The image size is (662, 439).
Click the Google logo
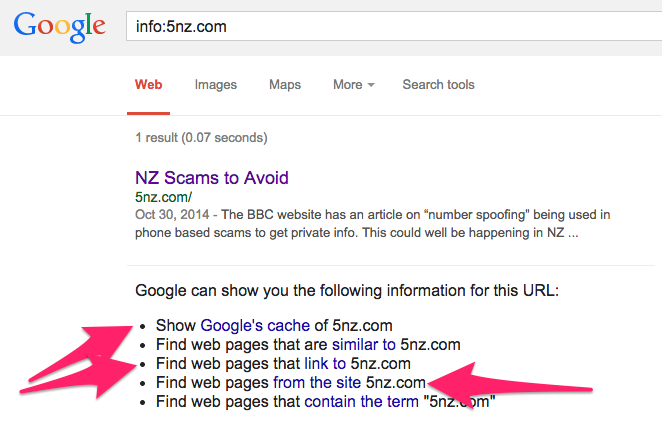[60, 27]
